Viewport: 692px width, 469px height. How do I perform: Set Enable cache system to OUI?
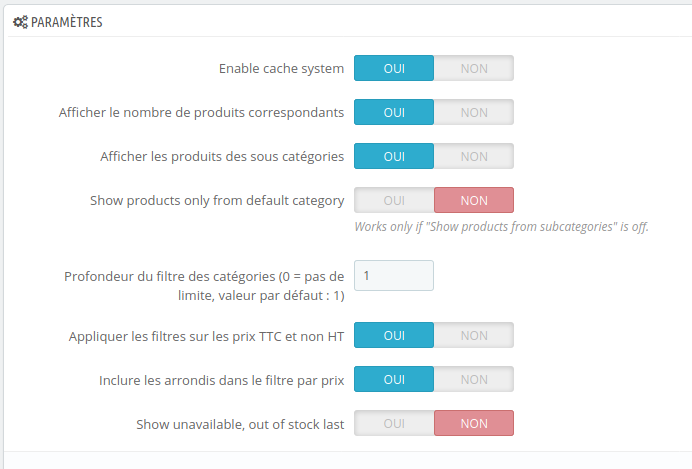click(394, 68)
